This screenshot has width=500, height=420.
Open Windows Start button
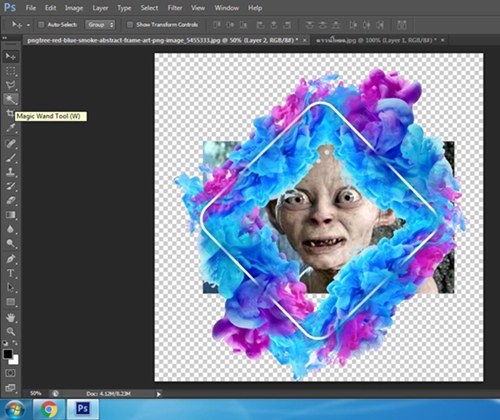[15, 409]
